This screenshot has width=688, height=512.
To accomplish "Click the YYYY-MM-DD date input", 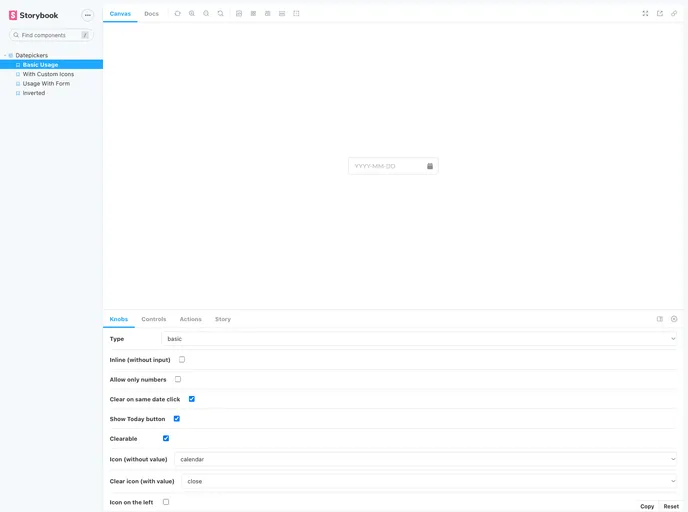I will click(x=393, y=166).
